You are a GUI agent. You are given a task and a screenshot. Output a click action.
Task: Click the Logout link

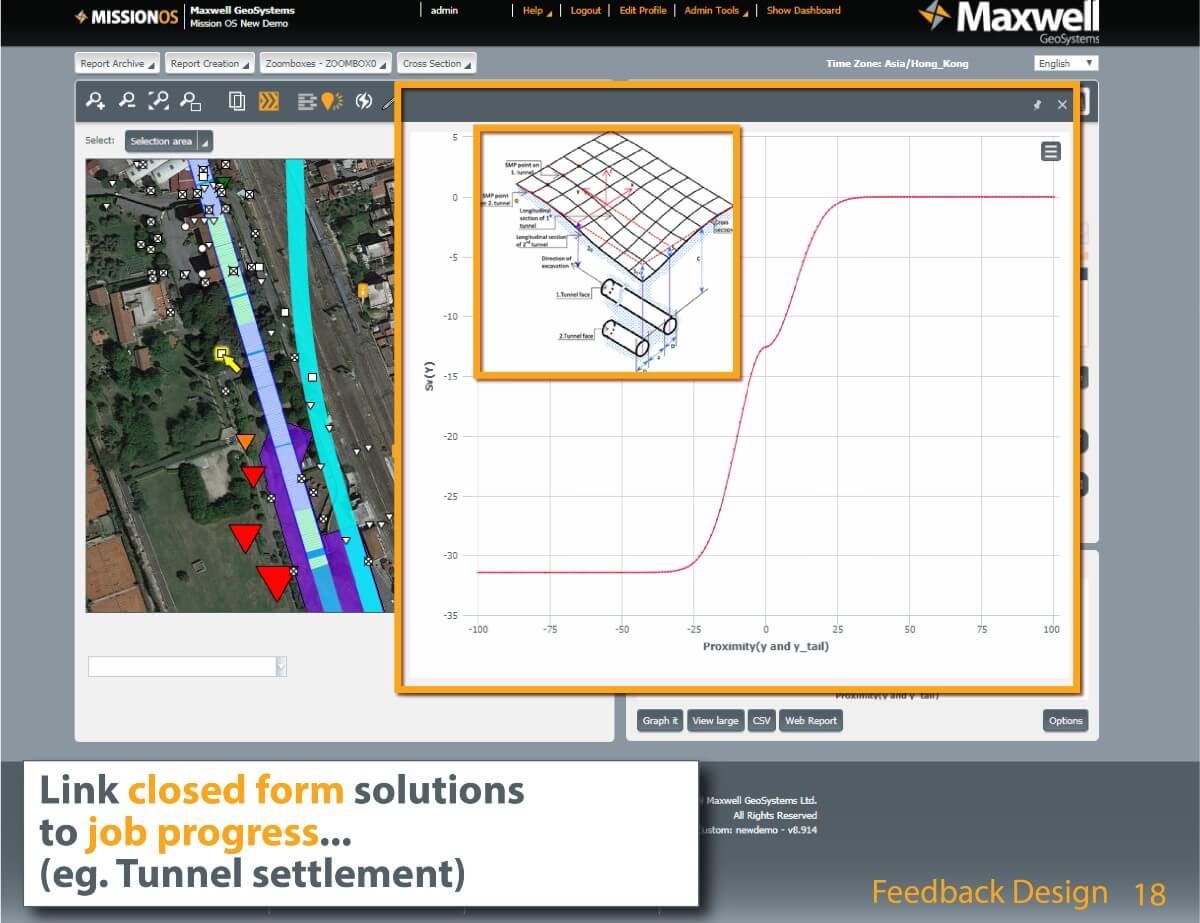tap(586, 10)
